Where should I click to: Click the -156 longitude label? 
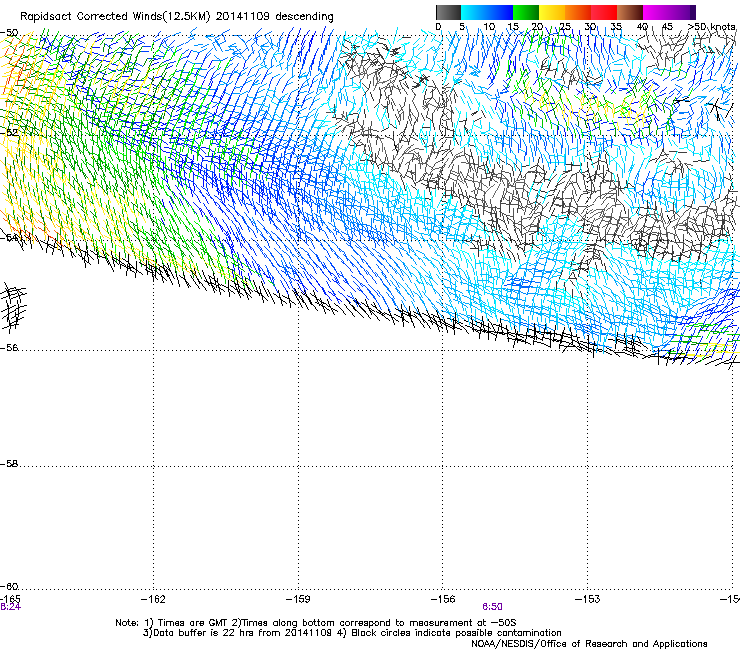coord(443,599)
